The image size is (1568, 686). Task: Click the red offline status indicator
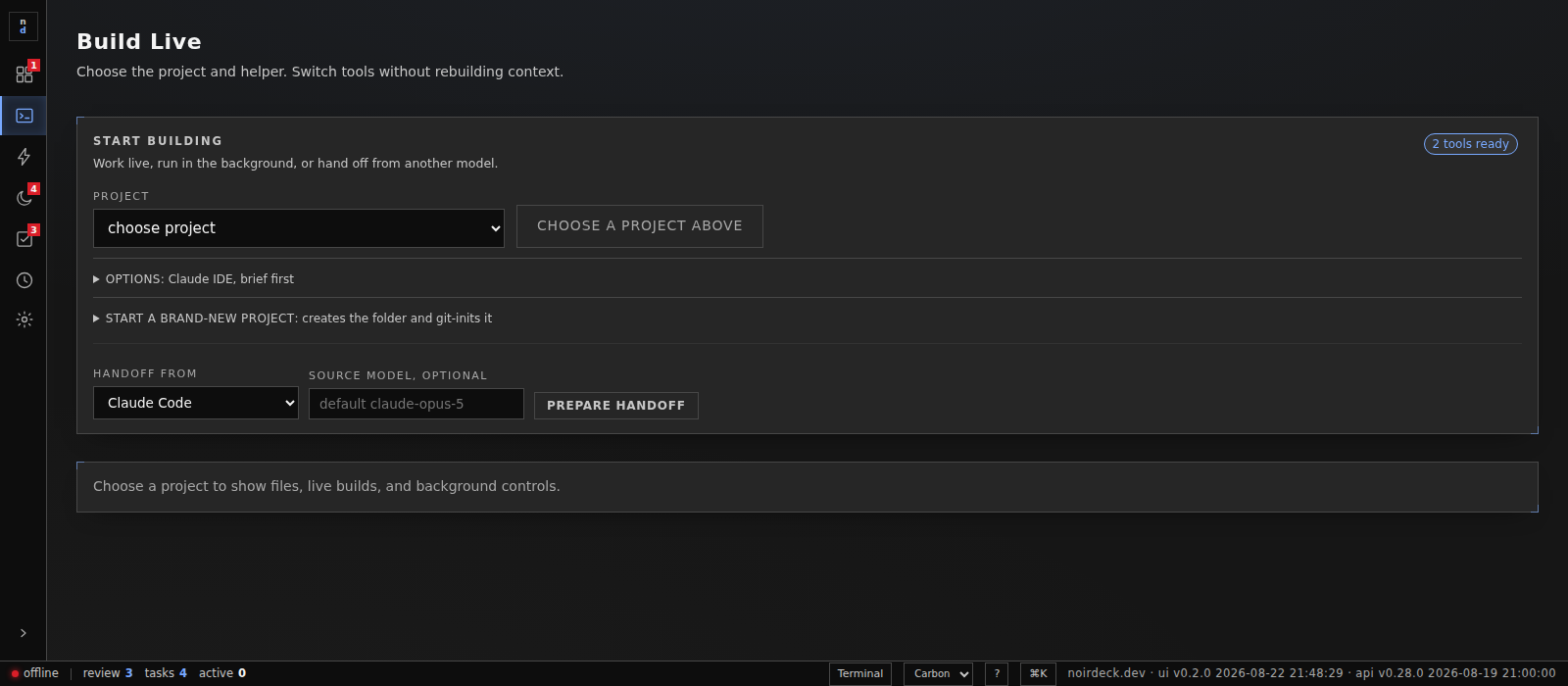pyautogui.click(x=15, y=673)
